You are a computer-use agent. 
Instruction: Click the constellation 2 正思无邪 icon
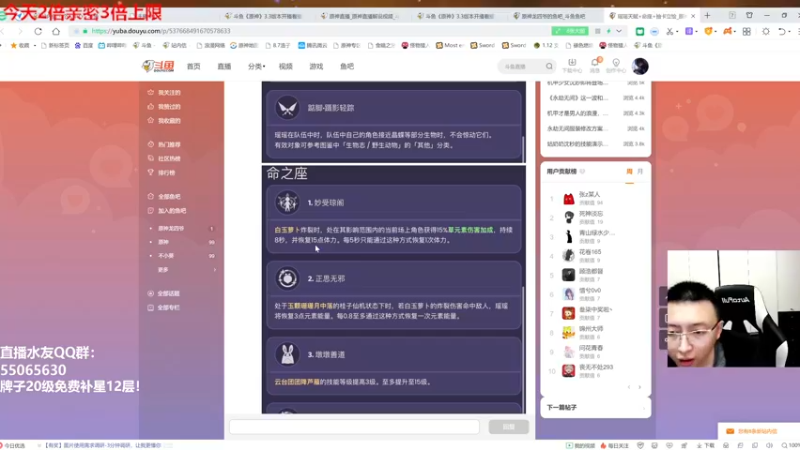[287, 279]
